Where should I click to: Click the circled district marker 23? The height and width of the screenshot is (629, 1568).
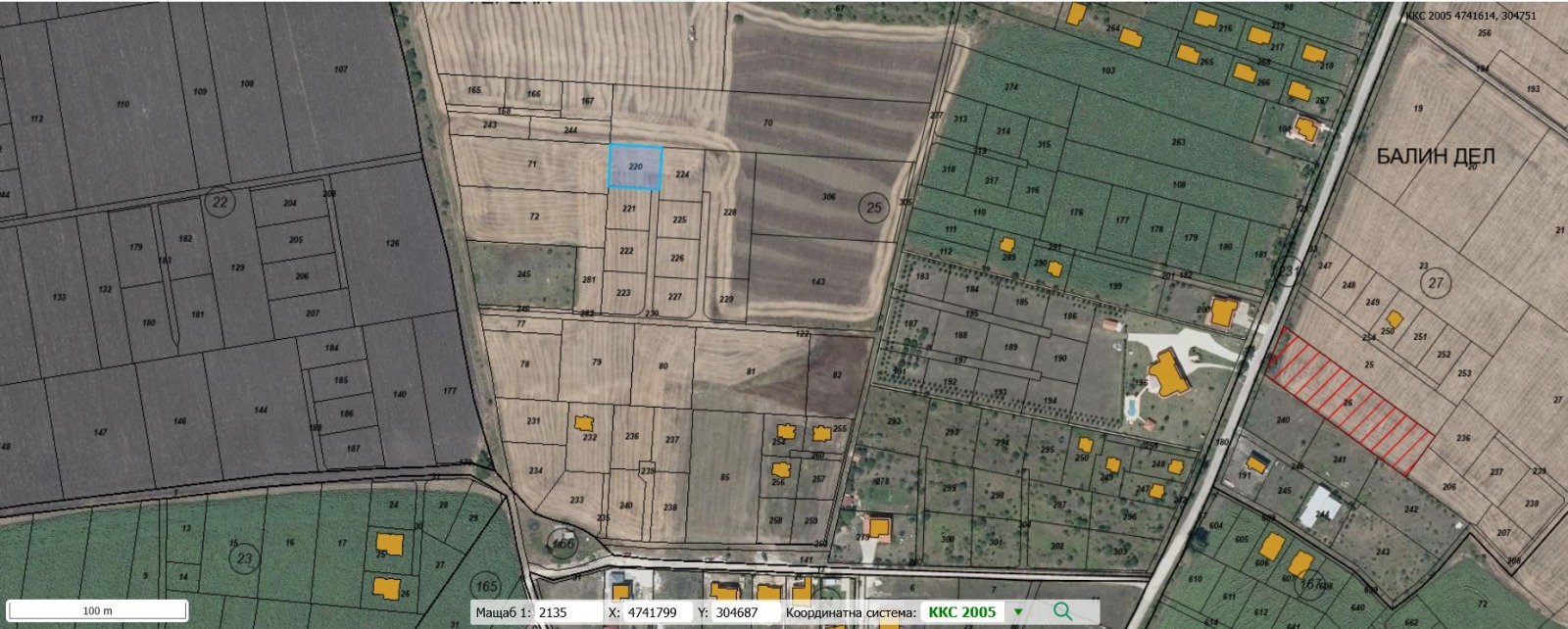click(244, 559)
